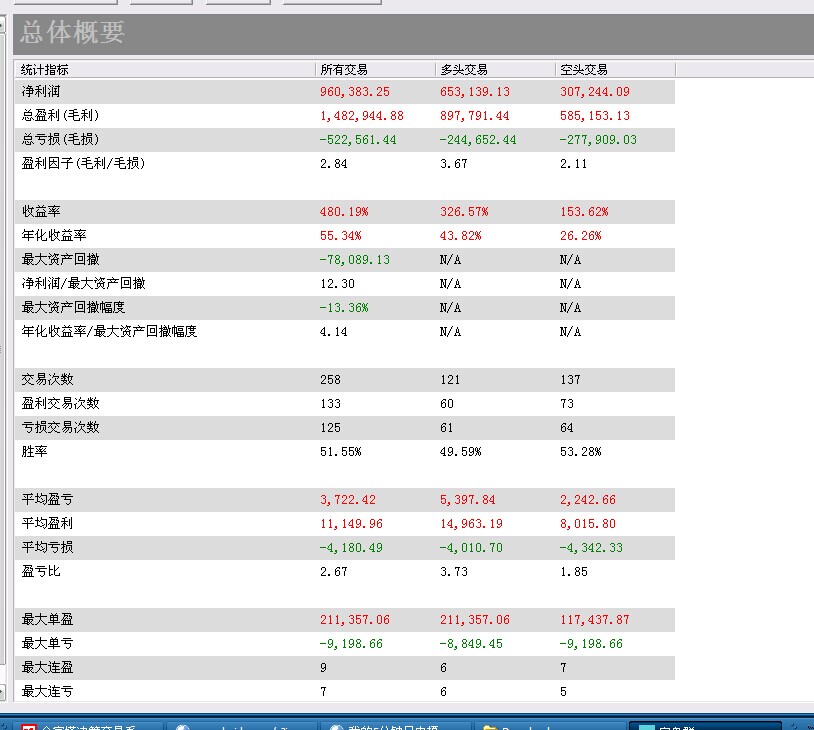Screen dimensions: 814x730
Task: Select long largest loss -8,849.45
Action: point(471,643)
